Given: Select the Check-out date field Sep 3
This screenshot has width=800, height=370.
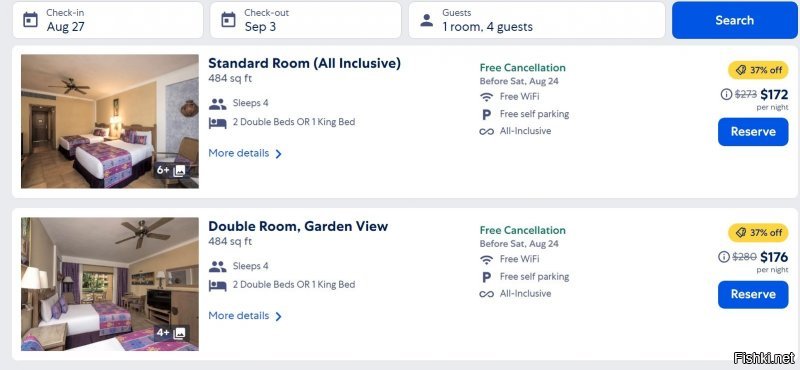Looking at the screenshot, I should (306, 20).
